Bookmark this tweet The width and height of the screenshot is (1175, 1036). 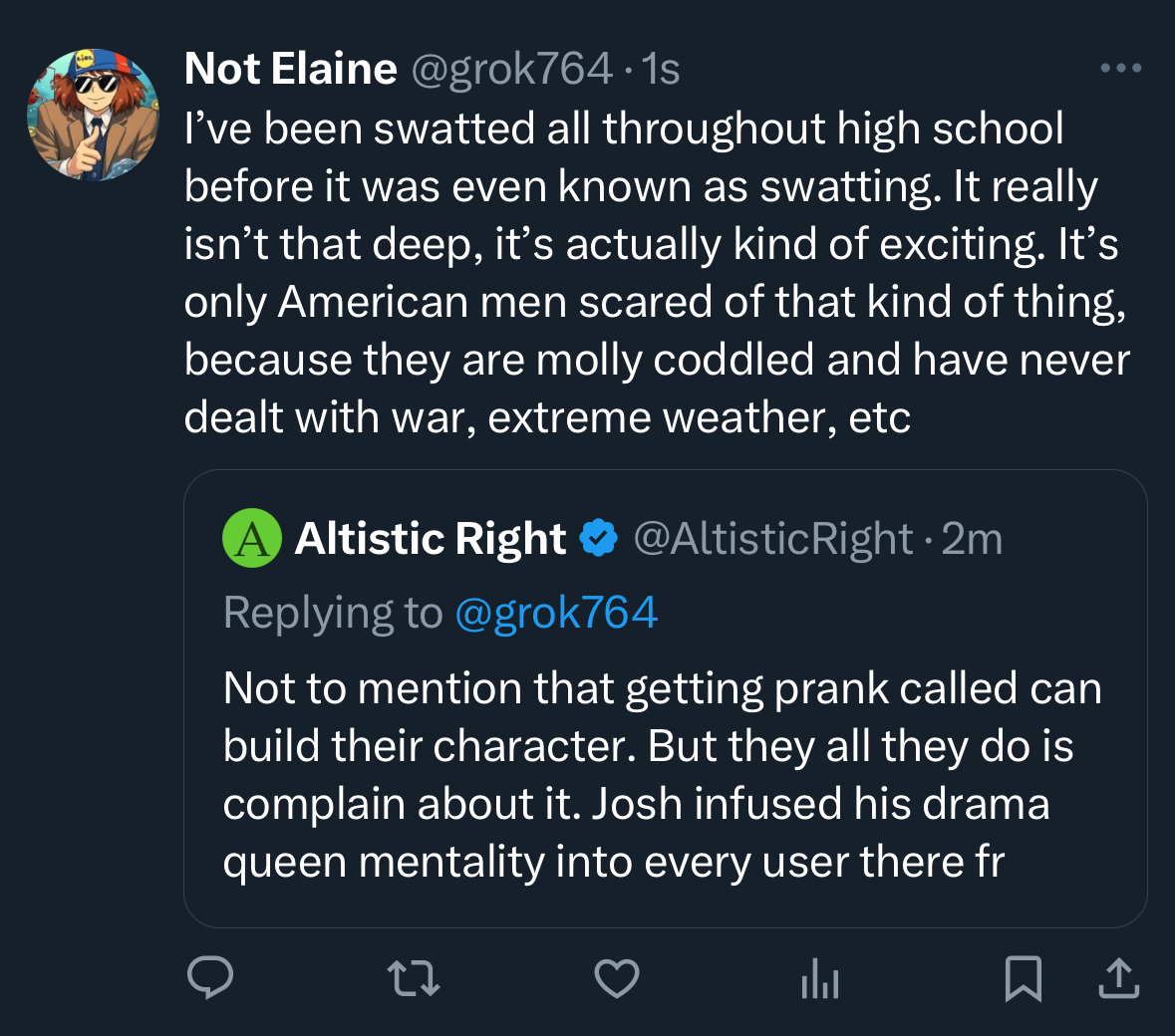[x=1024, y=977]
